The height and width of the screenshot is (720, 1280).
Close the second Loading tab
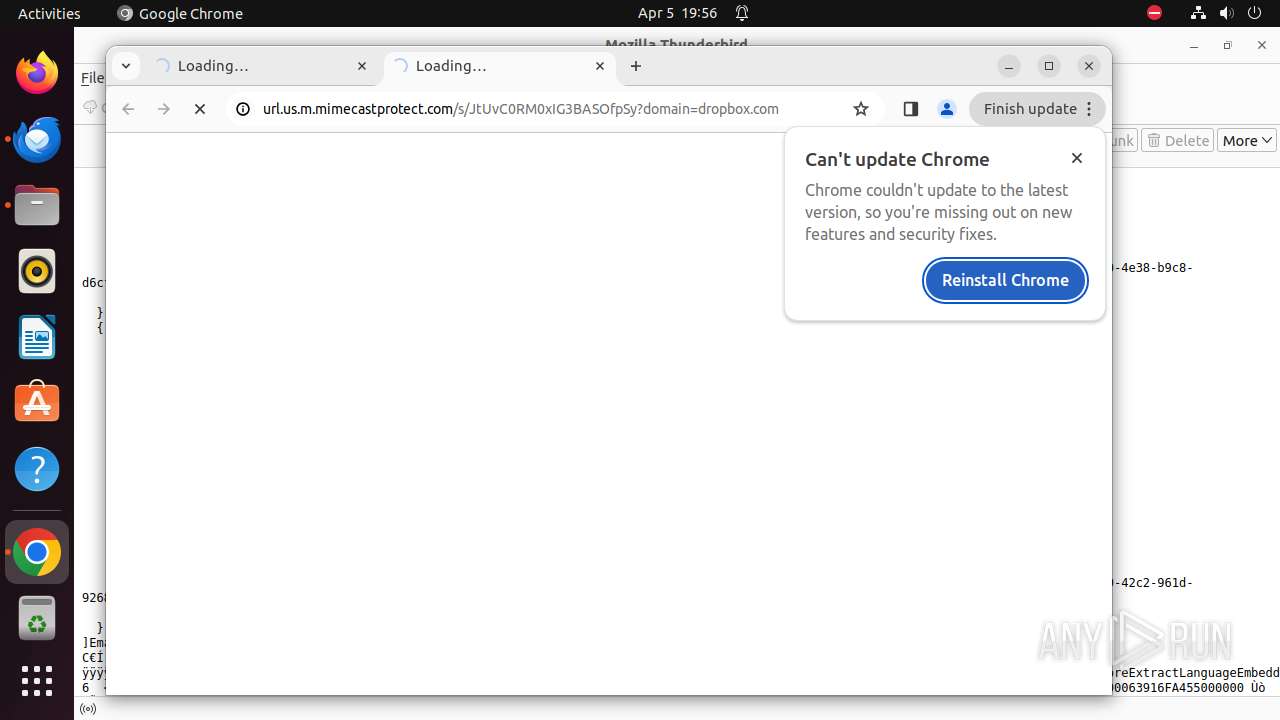[x=600, y=66]
